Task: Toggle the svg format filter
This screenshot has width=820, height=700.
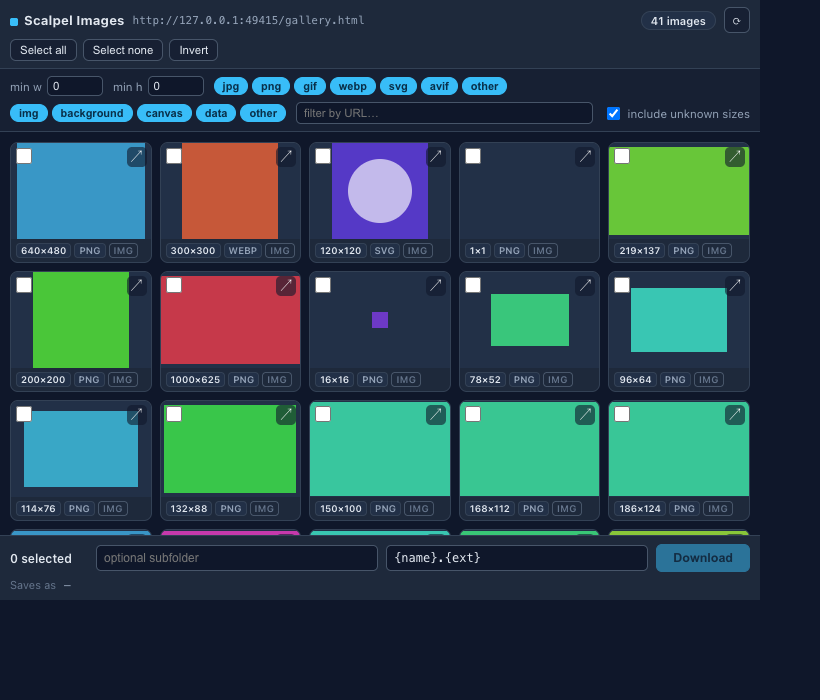Action: click(398, 86)
